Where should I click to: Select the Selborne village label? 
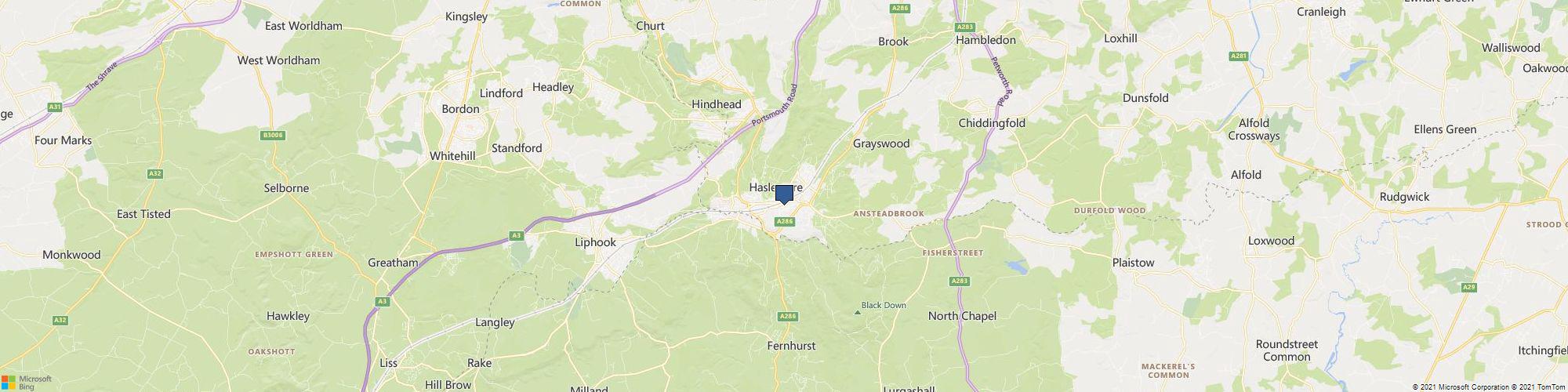286,188
